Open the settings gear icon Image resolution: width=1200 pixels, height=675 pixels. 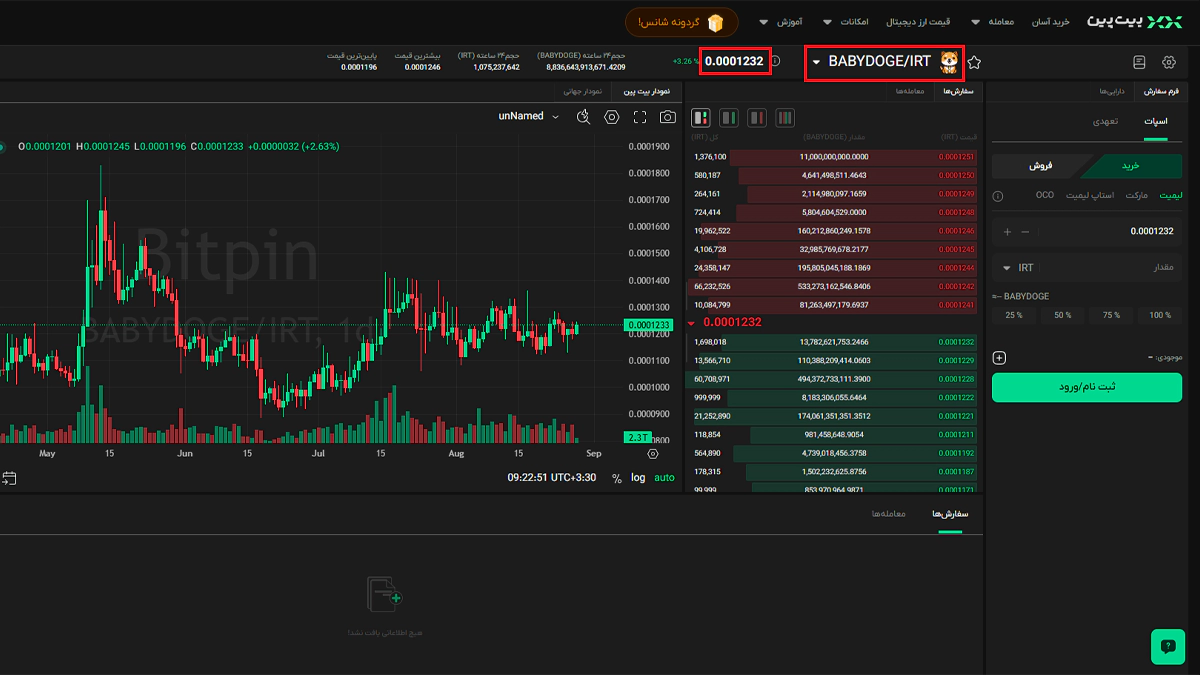point(1170,62)
